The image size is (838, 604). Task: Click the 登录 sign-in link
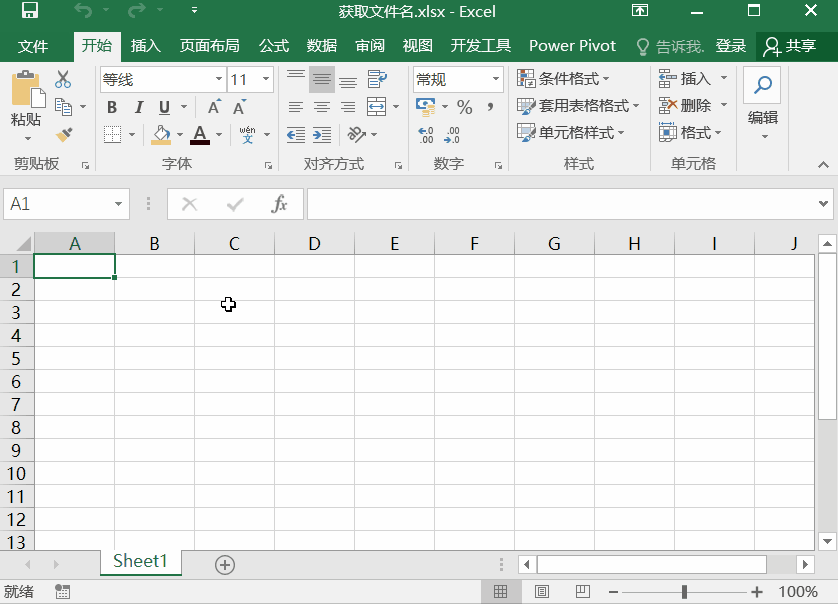pos(731,46)
